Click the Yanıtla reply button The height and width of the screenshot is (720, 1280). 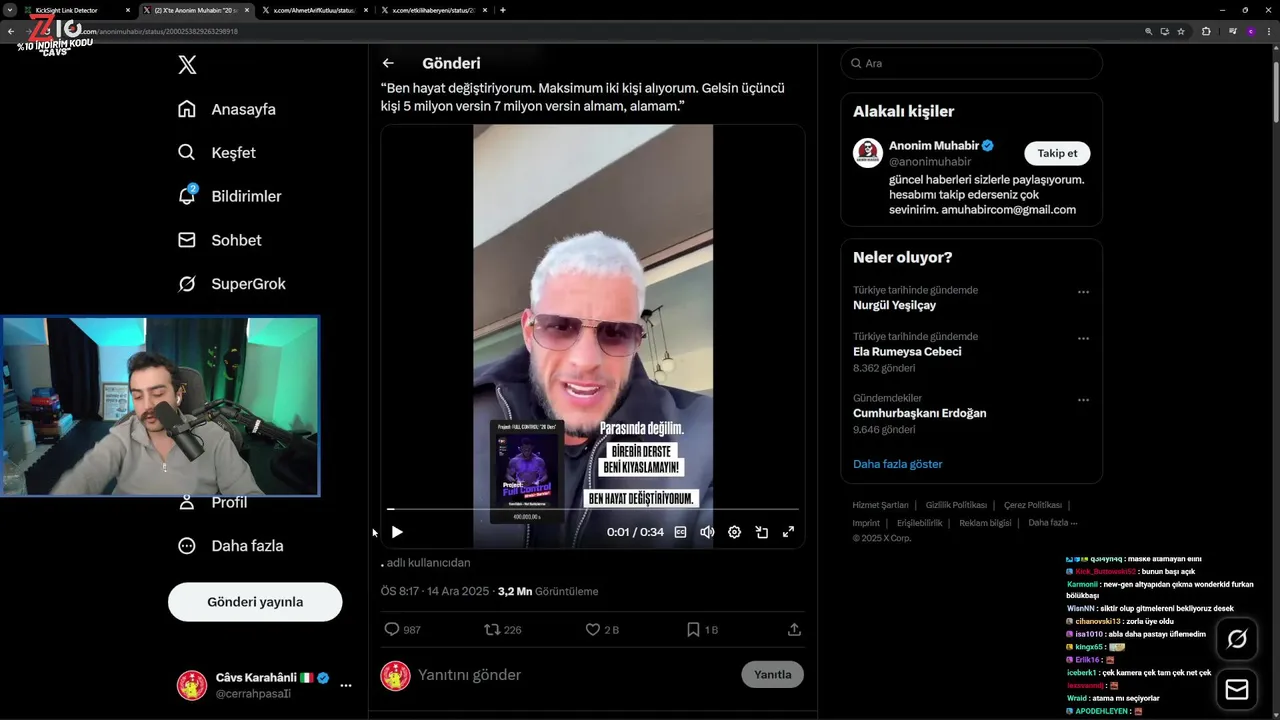tap(772, 674)
